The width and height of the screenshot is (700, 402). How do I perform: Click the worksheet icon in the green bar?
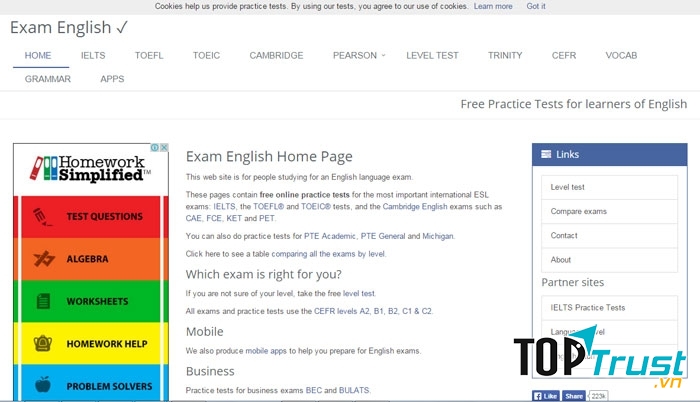(x=43, y=301)
